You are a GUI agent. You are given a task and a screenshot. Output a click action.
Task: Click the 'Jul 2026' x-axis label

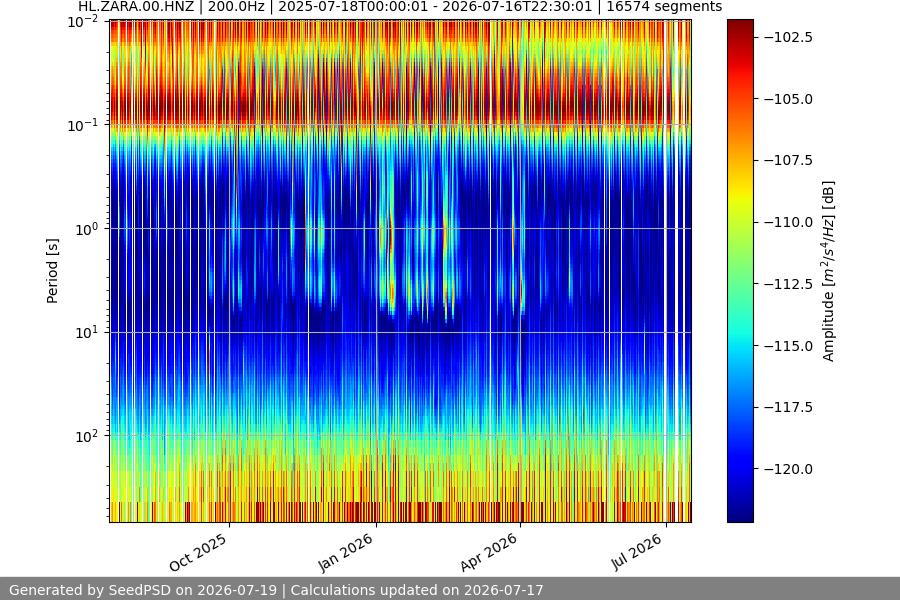point(637,552)
